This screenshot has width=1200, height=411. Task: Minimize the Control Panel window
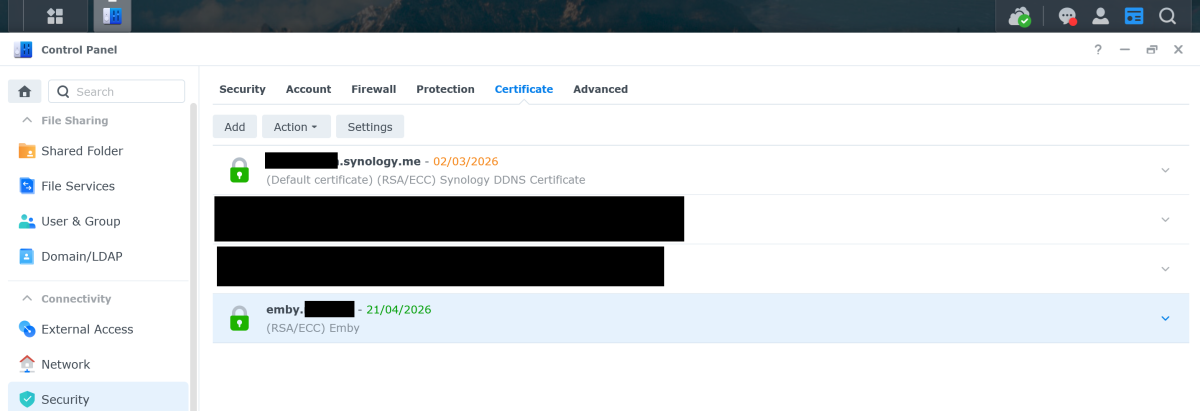(x=1125, y=49)
